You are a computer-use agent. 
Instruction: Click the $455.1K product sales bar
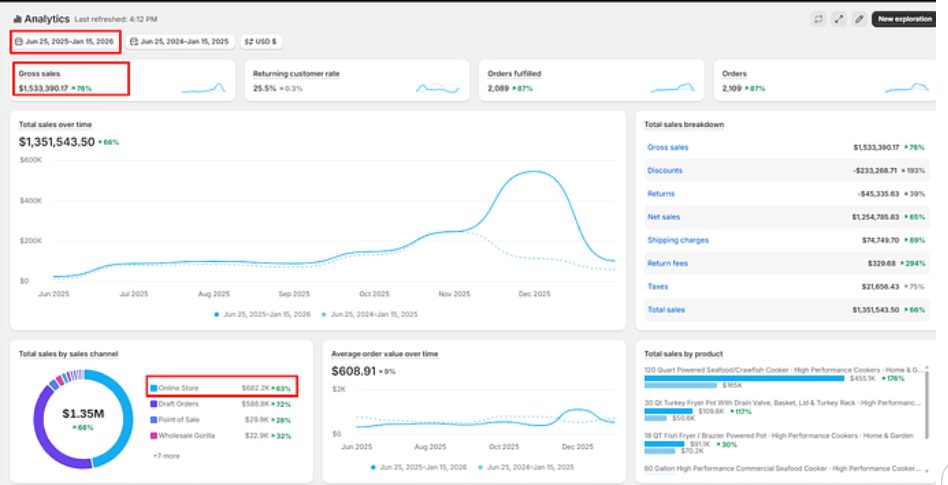tap(744, 379)
